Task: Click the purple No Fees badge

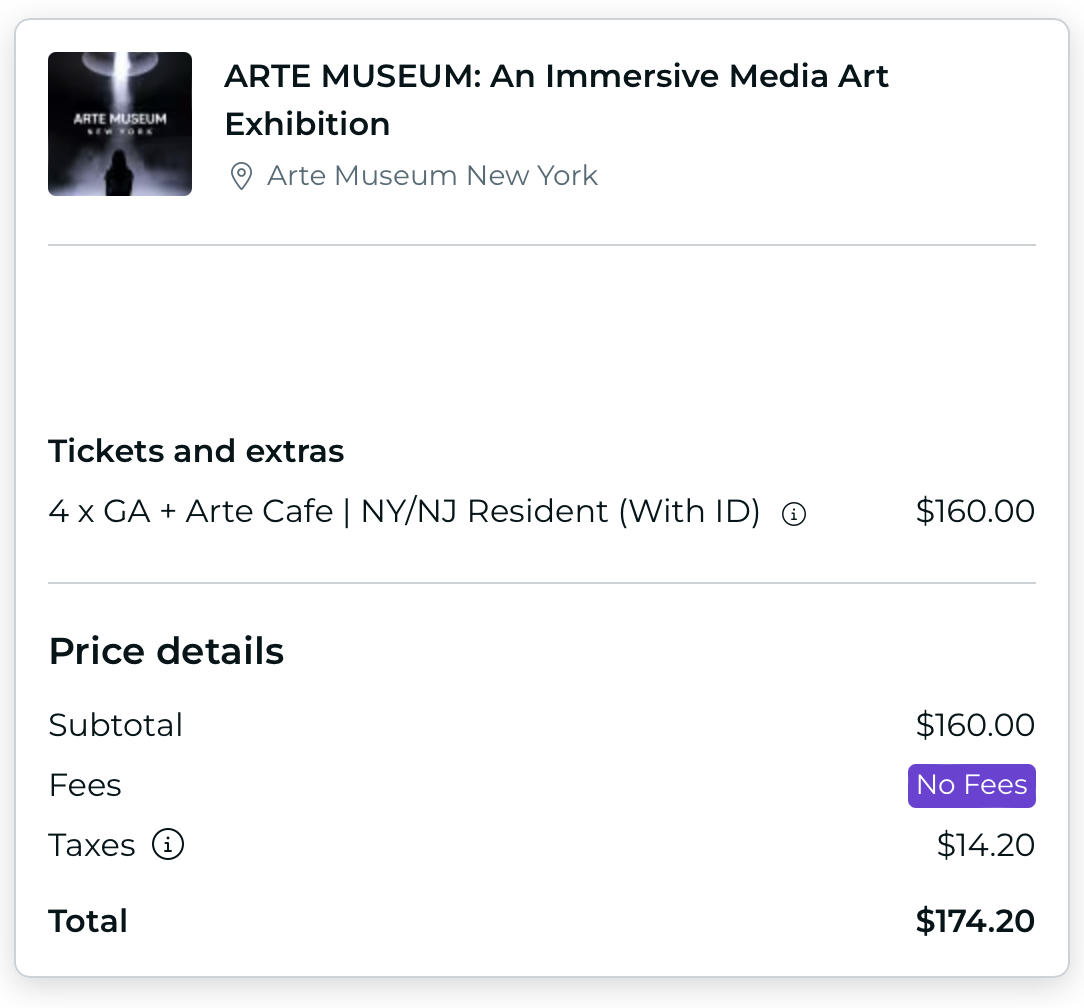Action: 971,785
